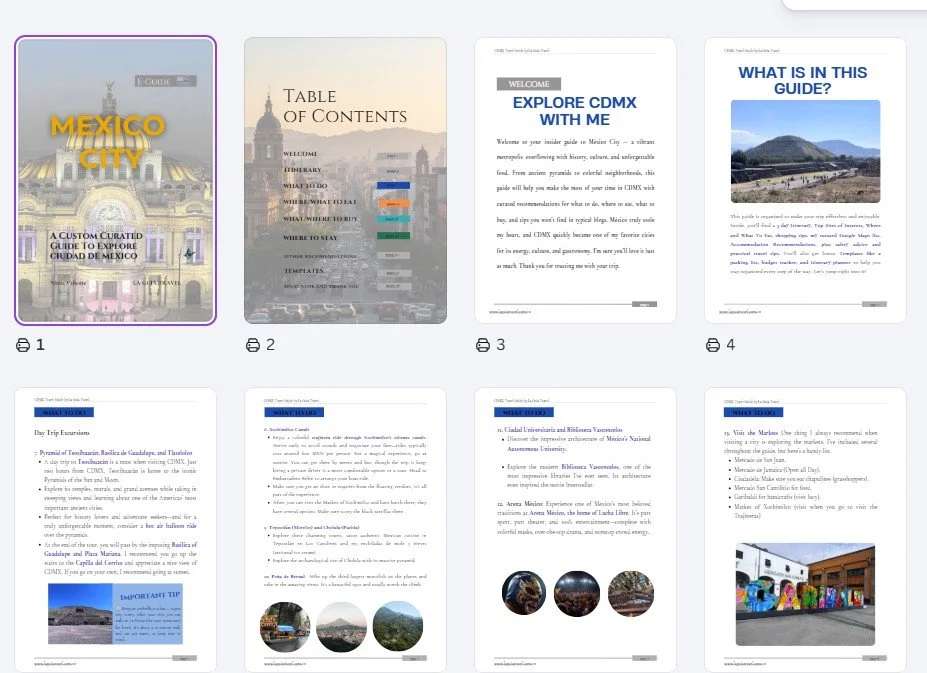Viewport: 927px width, 673px height.
Task: Click the page number 3 label
Action: click(501, 345)
